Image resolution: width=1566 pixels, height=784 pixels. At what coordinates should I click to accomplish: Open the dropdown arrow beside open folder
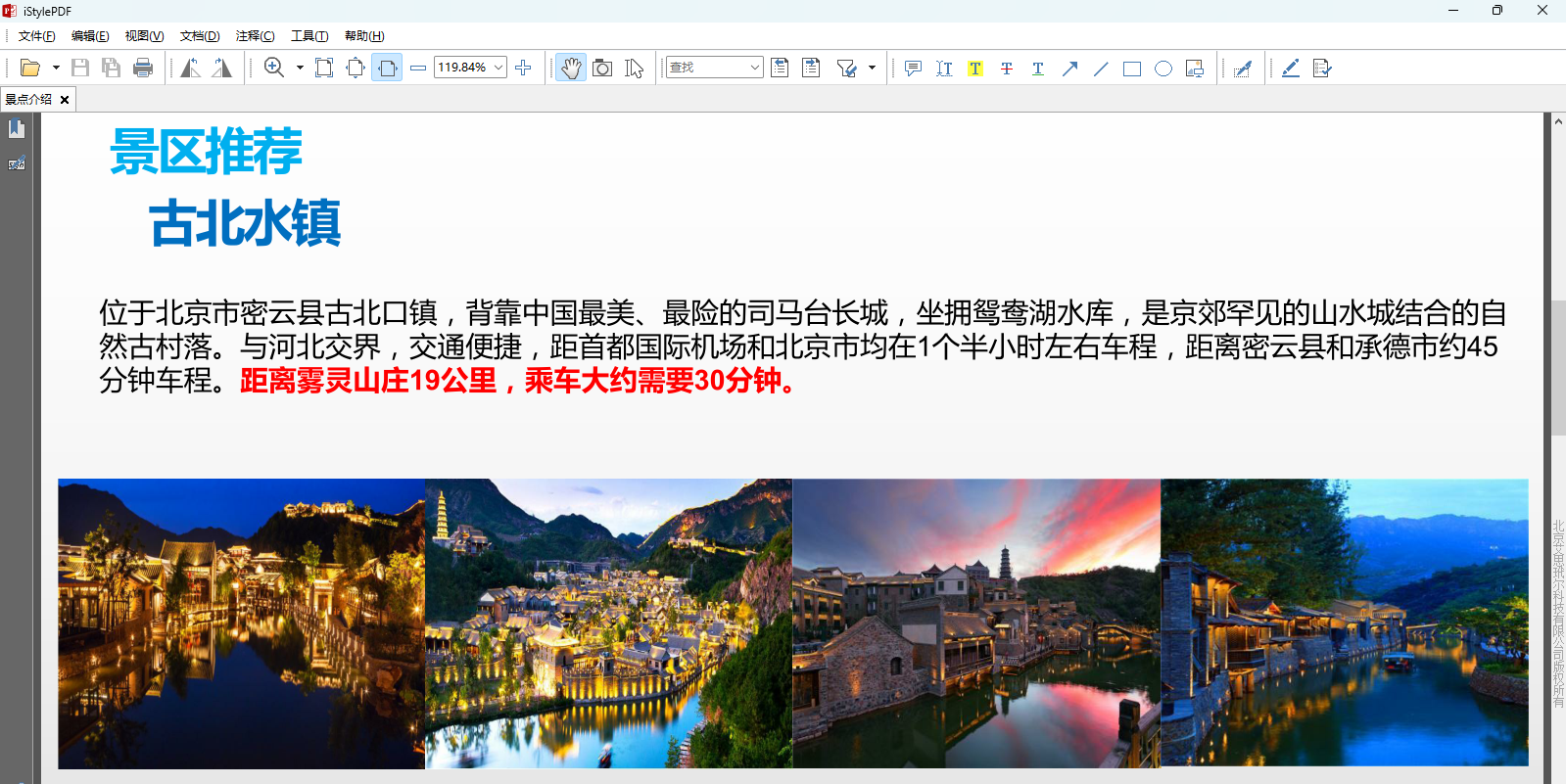56,68
